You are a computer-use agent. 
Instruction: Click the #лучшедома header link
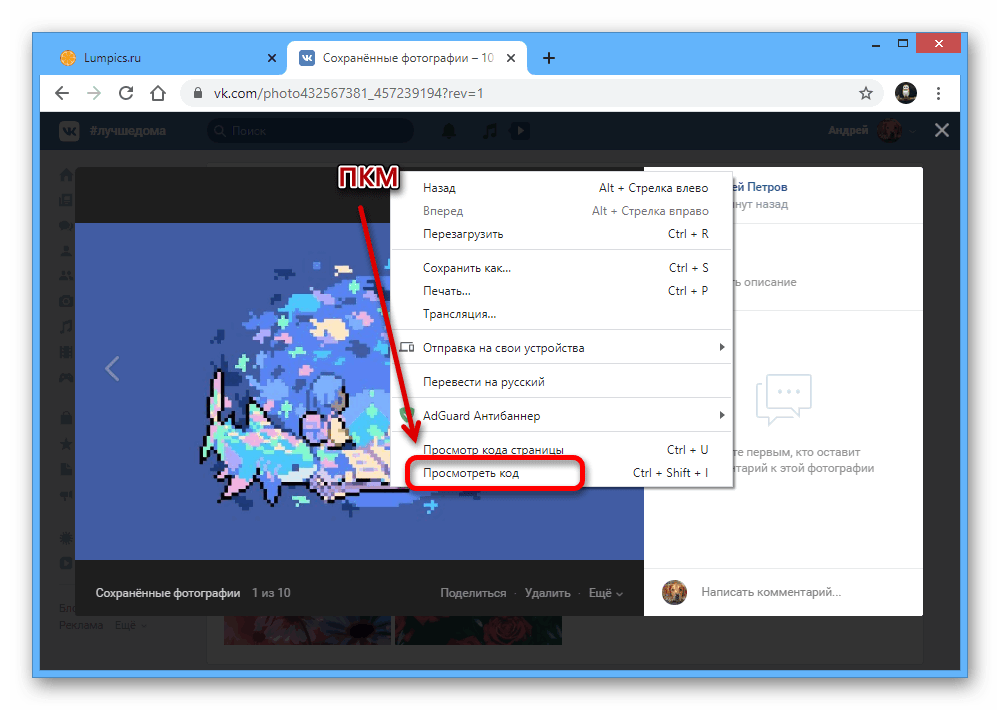[128, 131]
